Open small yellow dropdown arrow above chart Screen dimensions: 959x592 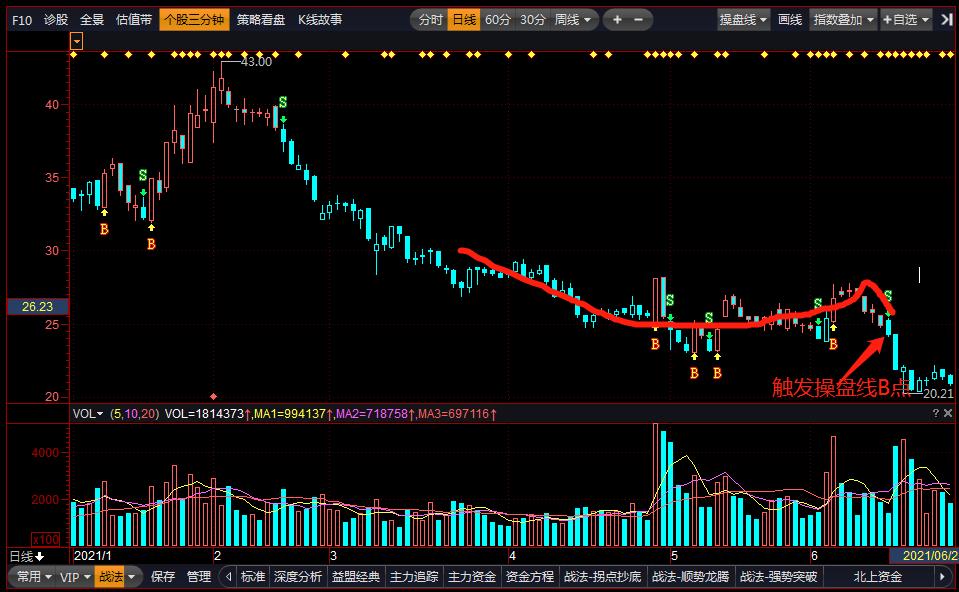click(76, 42)
